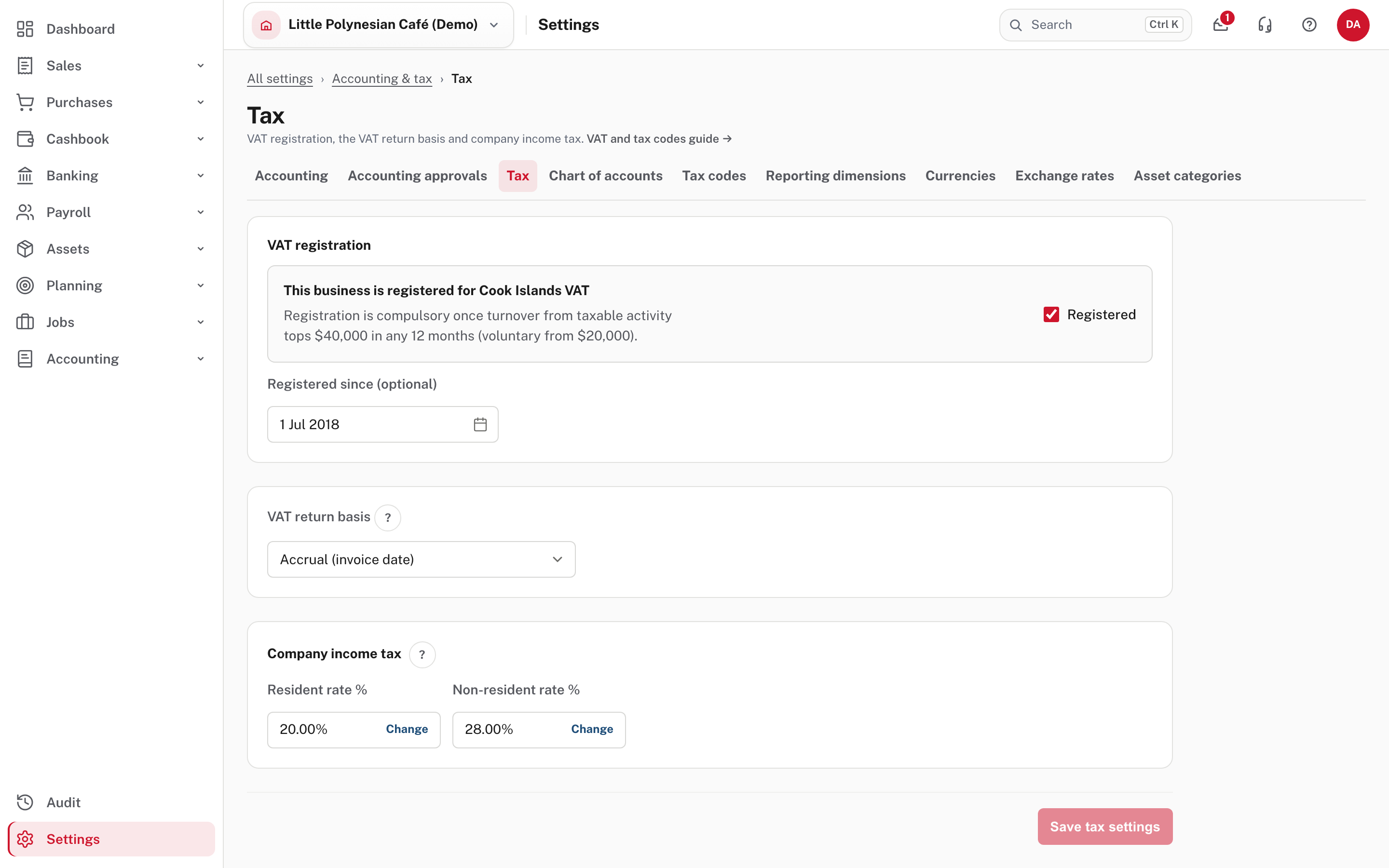Click the Search field in header
The height and width of the screenshot is (868, 1389).
[1095, 25]
